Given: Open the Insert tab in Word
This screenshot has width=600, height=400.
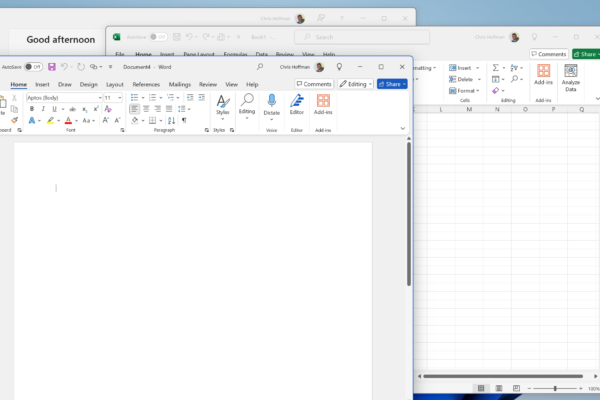Looking at the screenshot, I should click(x=42, y=85).
